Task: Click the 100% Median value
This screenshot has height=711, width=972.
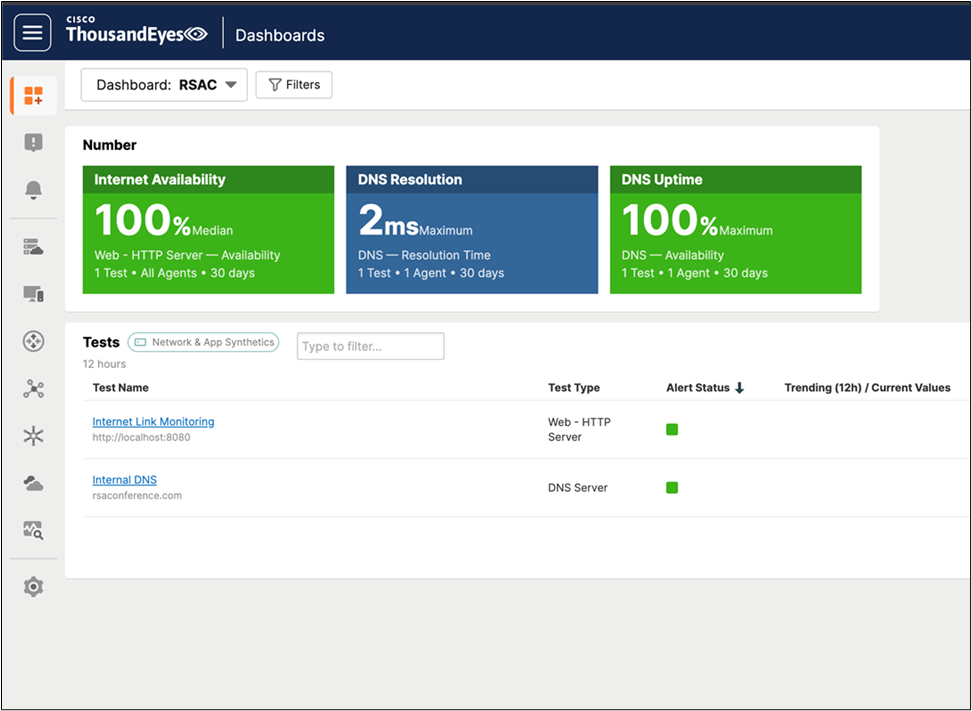Action: pos(164,221)
